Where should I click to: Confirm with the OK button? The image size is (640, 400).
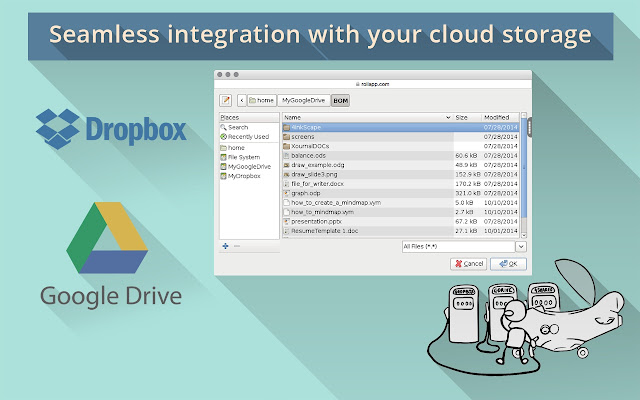coord(508,264)
